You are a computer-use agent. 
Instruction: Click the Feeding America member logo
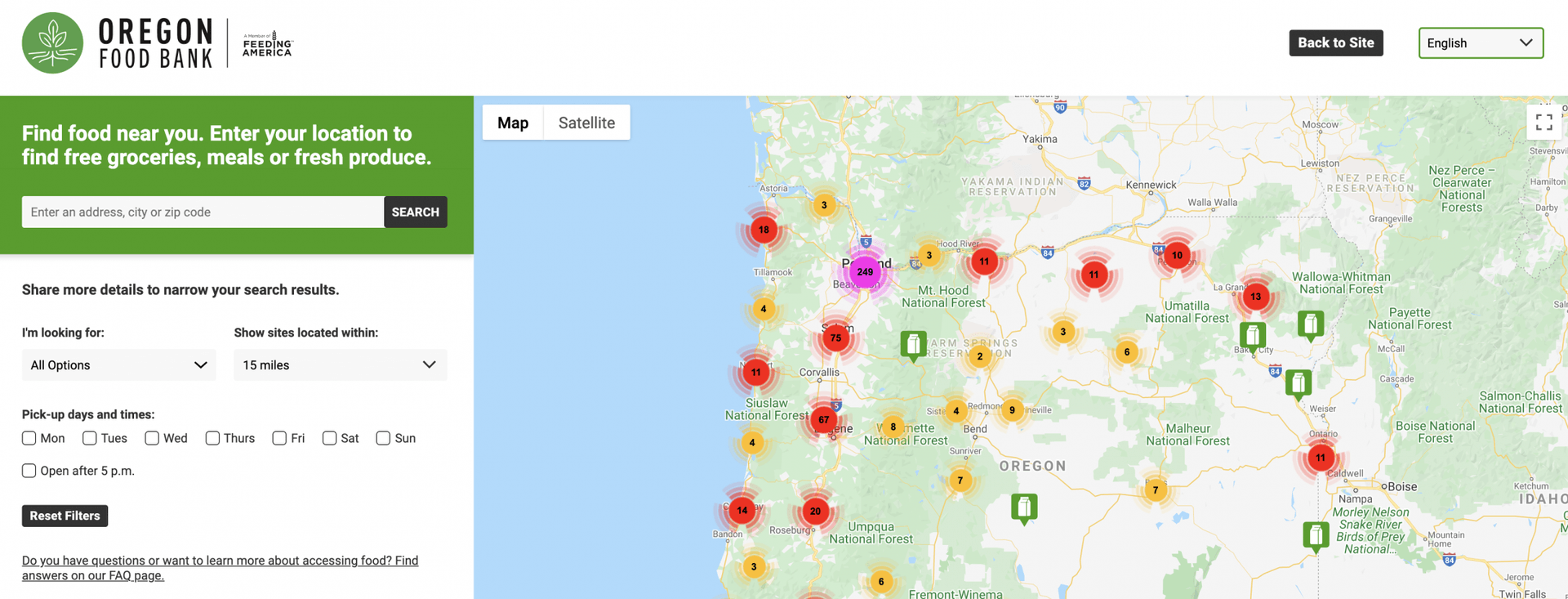[x=267, y=44]
